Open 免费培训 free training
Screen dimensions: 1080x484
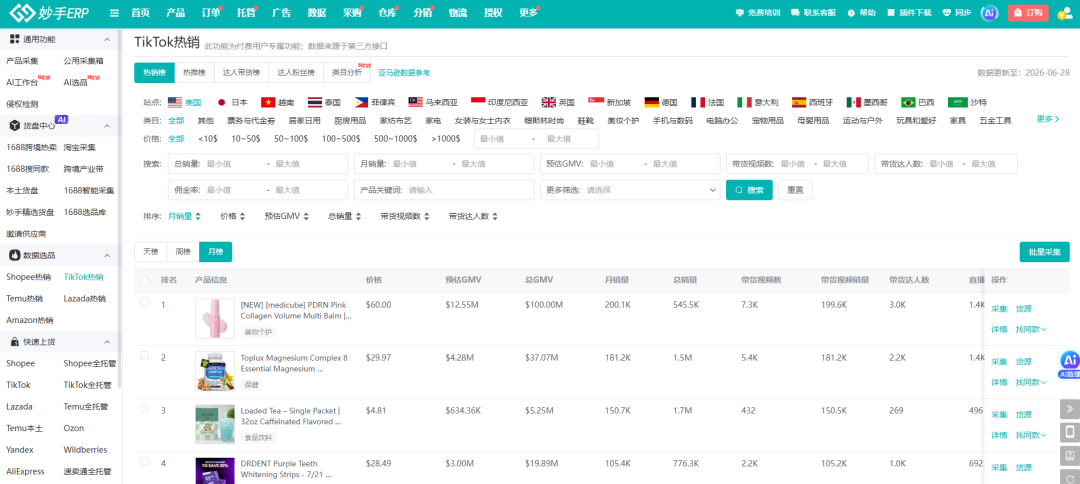(758, 13)
